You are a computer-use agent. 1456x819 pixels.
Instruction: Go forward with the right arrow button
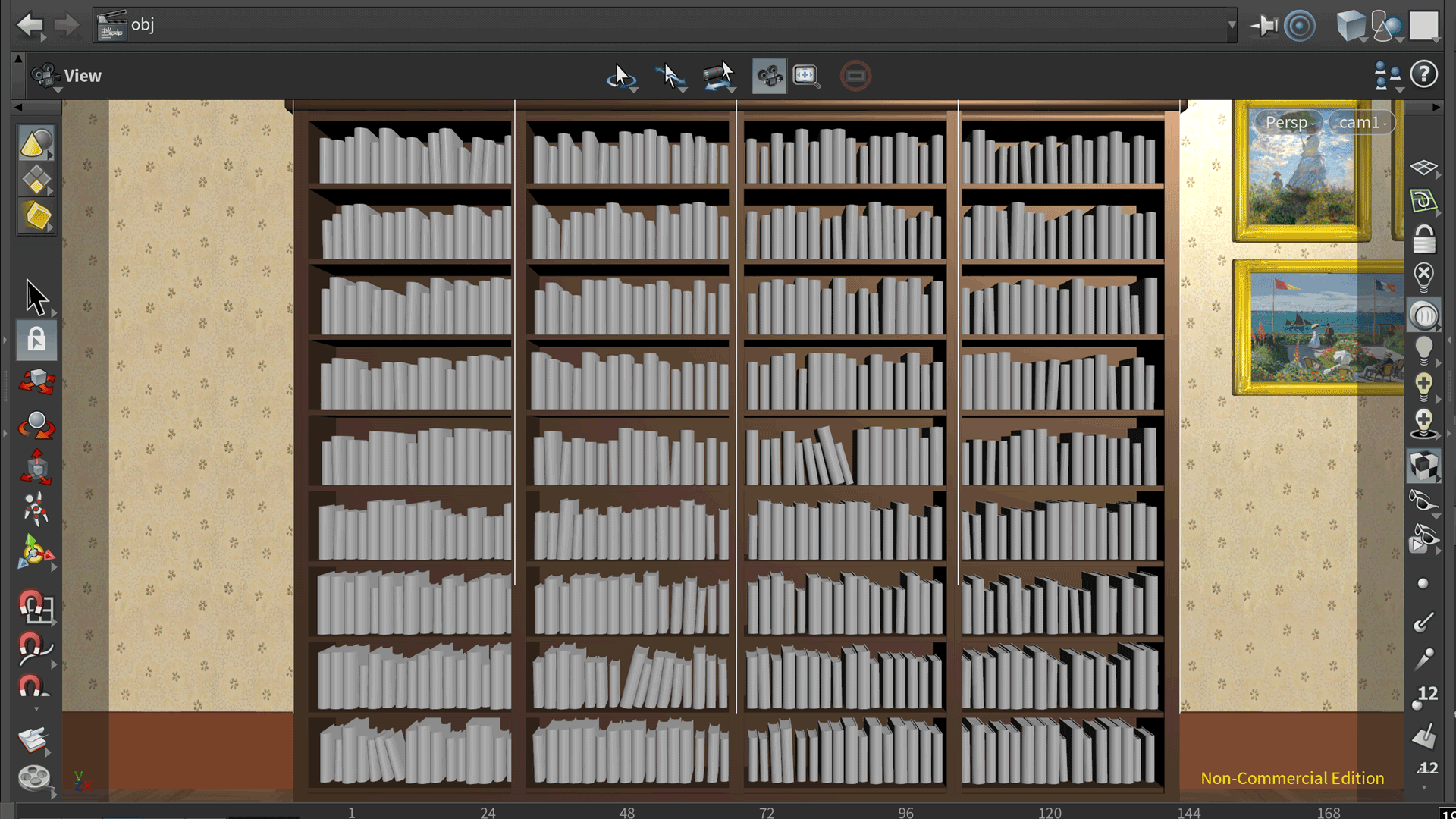tap(67, 25)
